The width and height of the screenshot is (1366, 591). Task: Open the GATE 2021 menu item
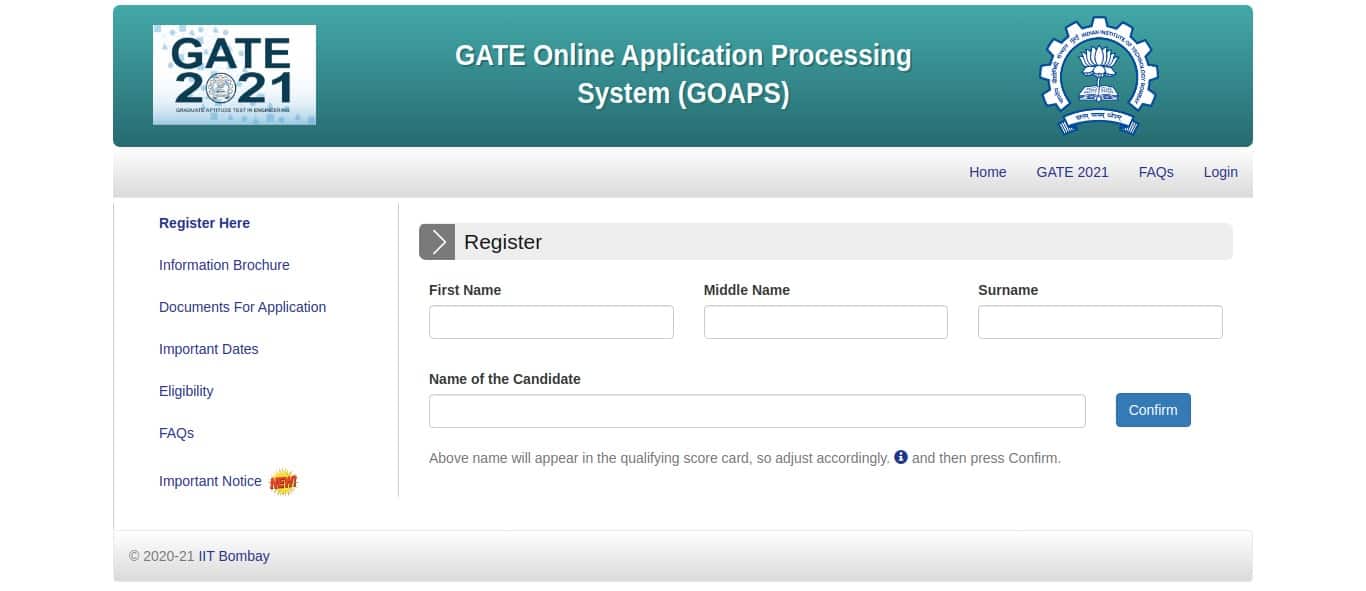pos(1072,172)
